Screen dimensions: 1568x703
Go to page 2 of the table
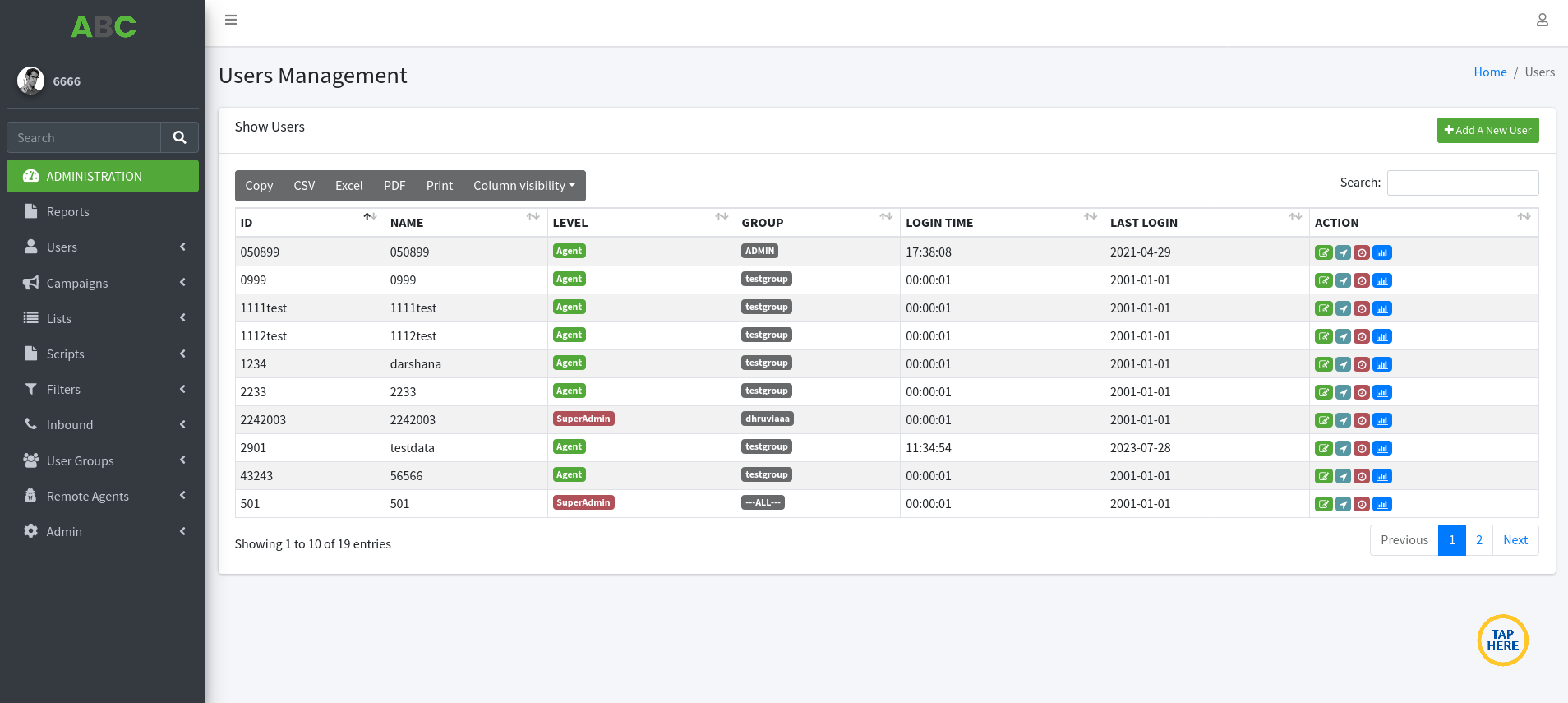pyautogui.click(x=1479, y=540)
